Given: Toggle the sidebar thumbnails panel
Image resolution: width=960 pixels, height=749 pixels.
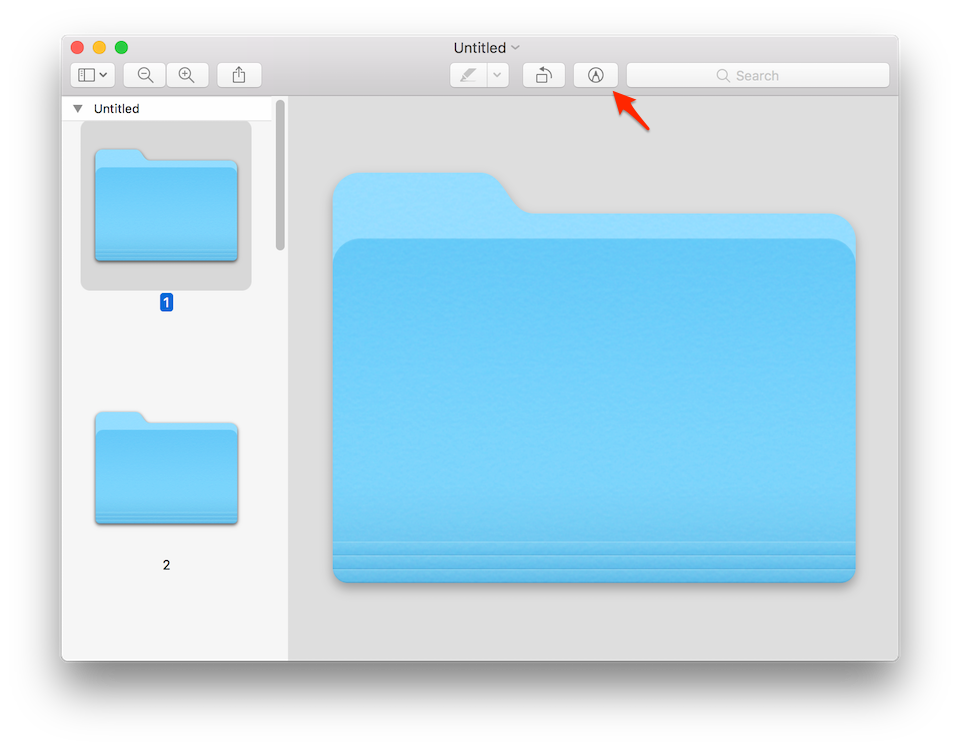Looking at the screenshot, I should (x=86, y=74).
